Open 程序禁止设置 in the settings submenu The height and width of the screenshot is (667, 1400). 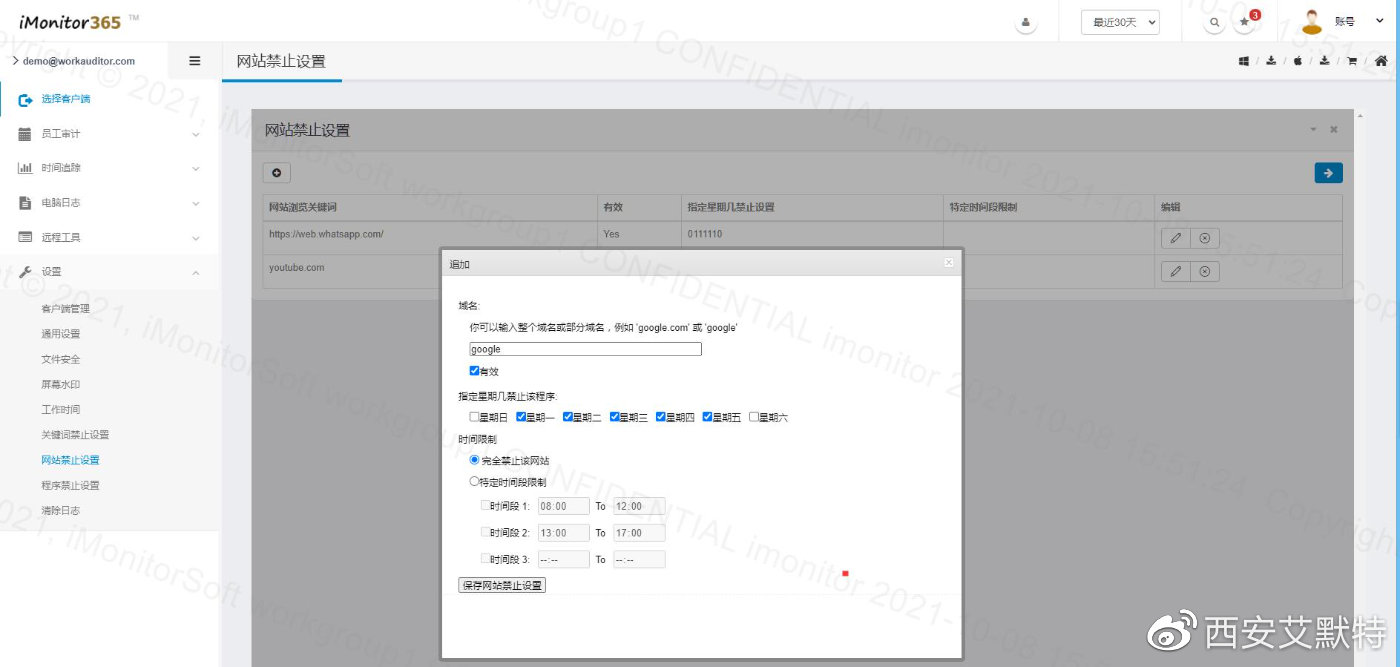coord(70,485)
